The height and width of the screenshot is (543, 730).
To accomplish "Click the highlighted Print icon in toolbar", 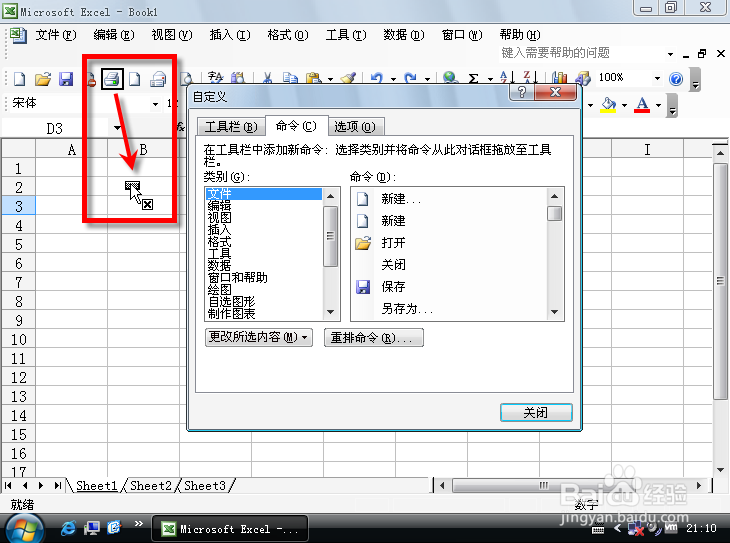I will 112,79.
